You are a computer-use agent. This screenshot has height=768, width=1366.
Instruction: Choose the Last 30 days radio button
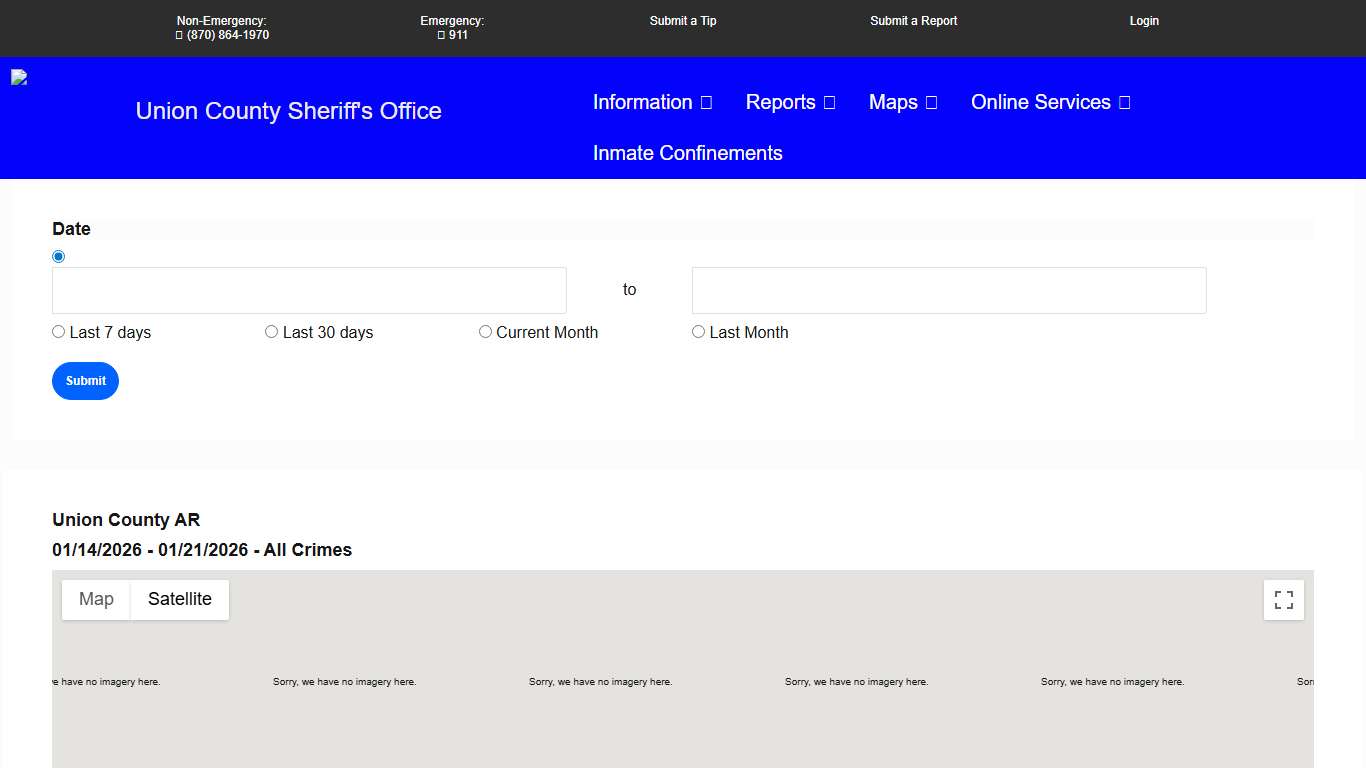(x=272, y=332)
